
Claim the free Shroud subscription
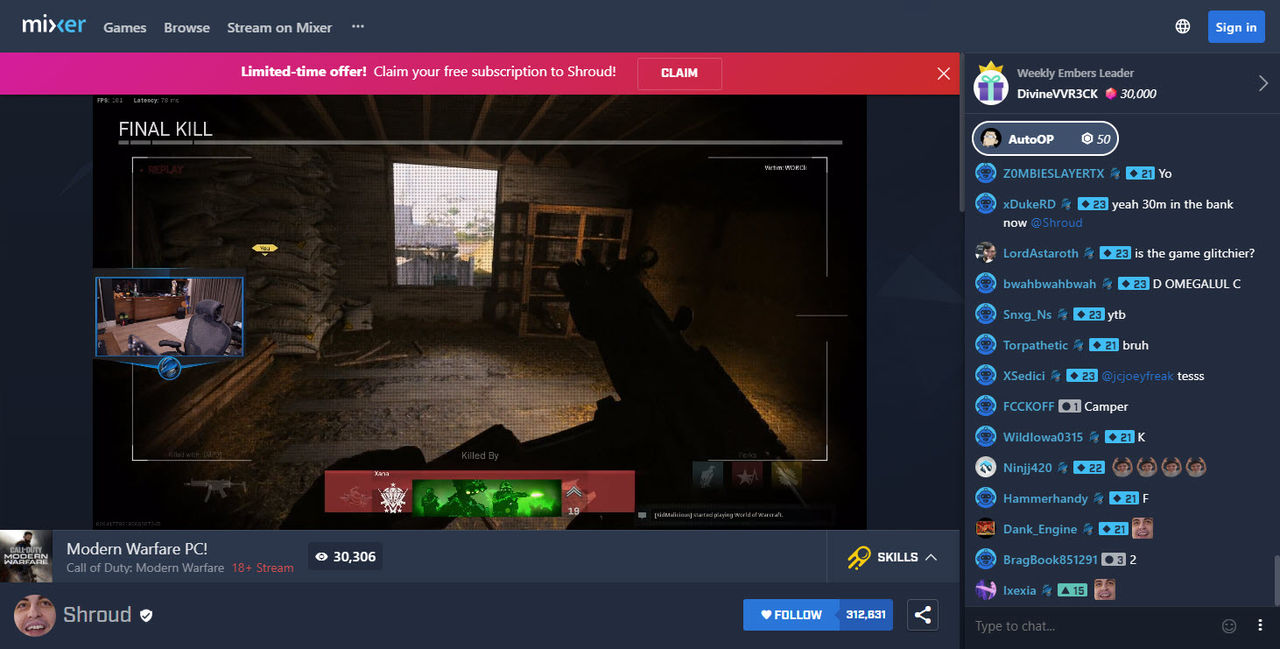679,73
